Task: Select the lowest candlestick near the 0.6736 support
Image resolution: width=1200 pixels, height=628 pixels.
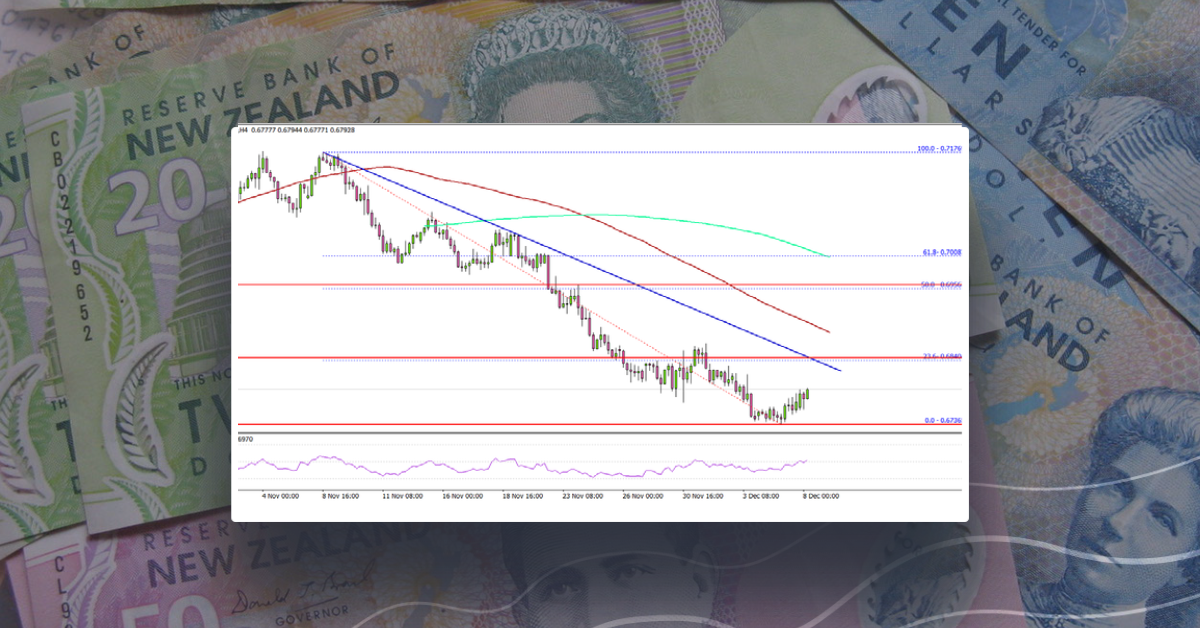Action: 782,420
